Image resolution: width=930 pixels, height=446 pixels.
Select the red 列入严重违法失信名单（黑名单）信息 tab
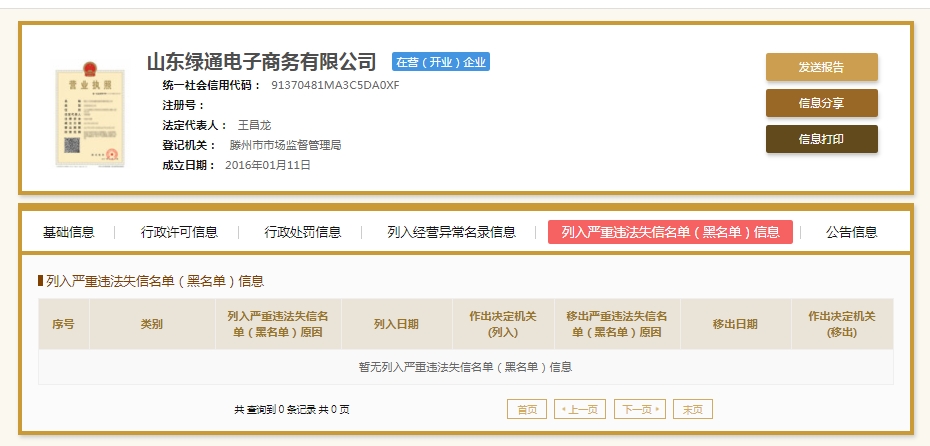670,232
